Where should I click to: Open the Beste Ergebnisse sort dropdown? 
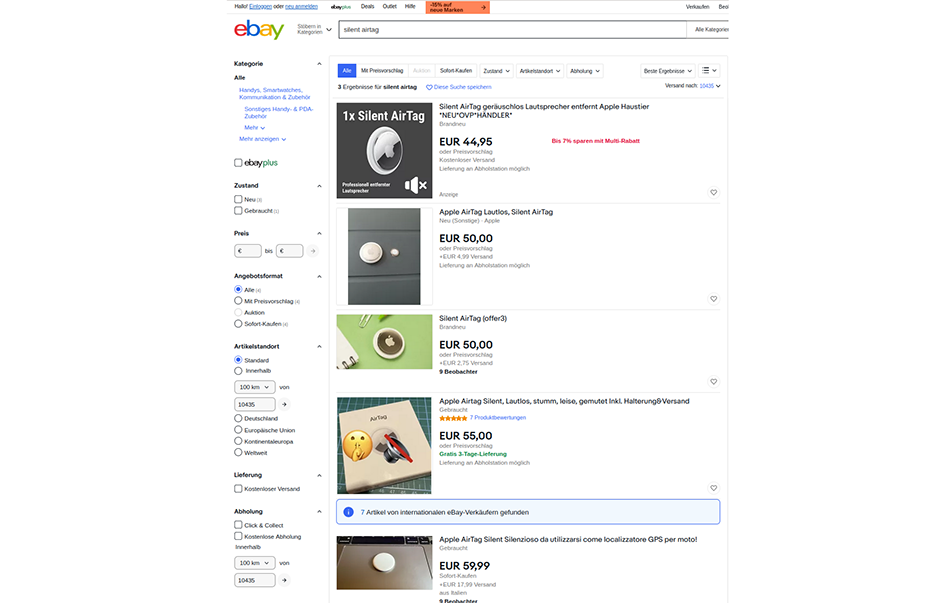pos(668,71)
